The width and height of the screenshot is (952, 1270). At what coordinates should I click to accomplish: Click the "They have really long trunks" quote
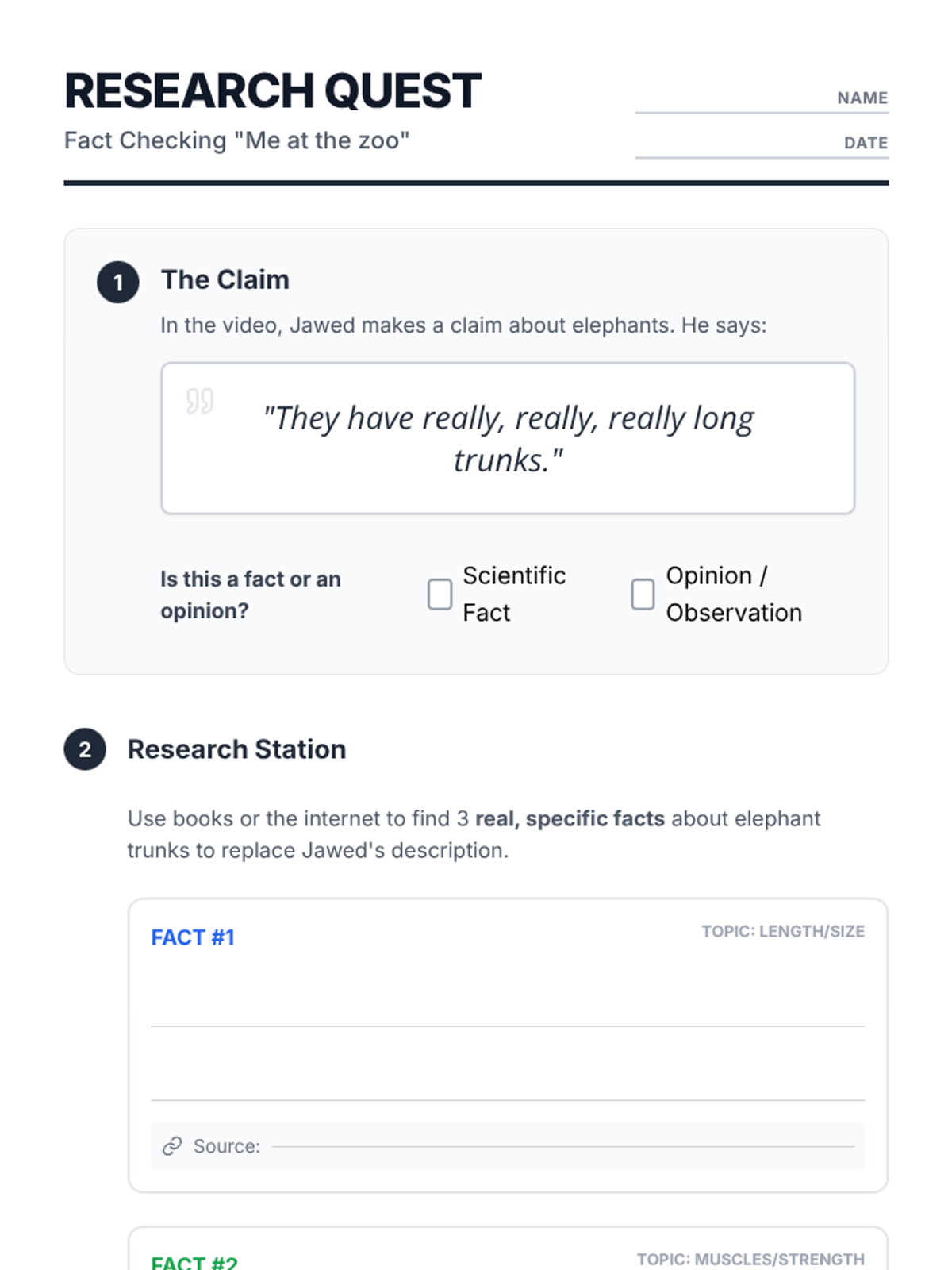point(508,438)
